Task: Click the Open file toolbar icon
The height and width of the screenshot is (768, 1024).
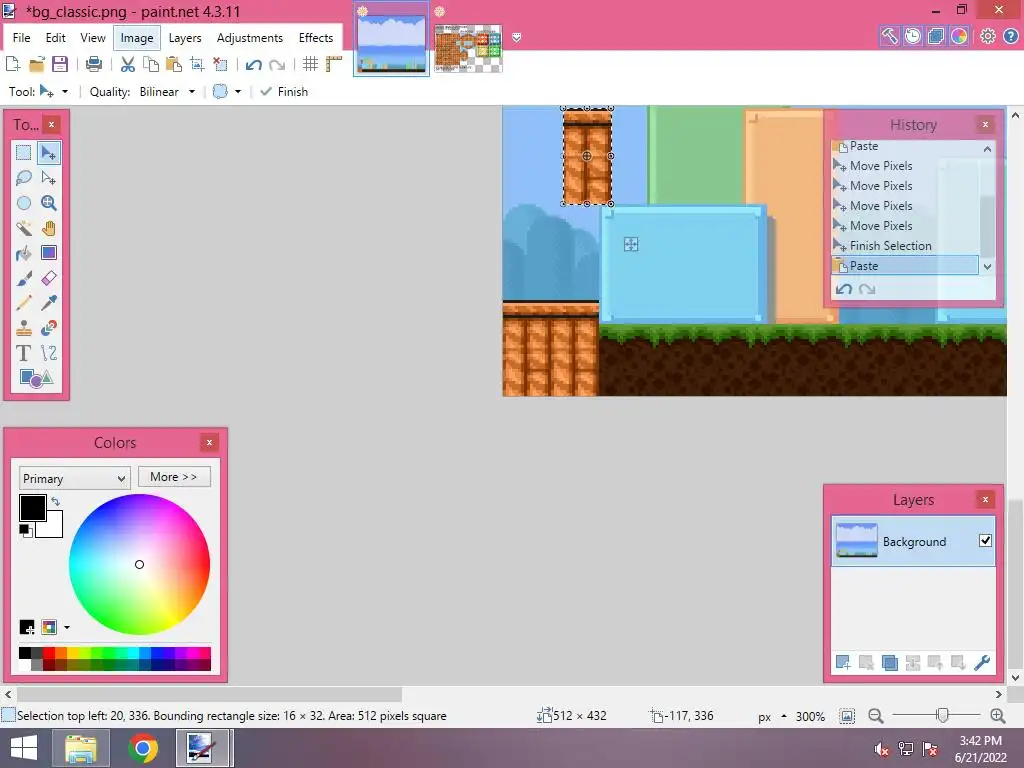Action: (37, 64)
